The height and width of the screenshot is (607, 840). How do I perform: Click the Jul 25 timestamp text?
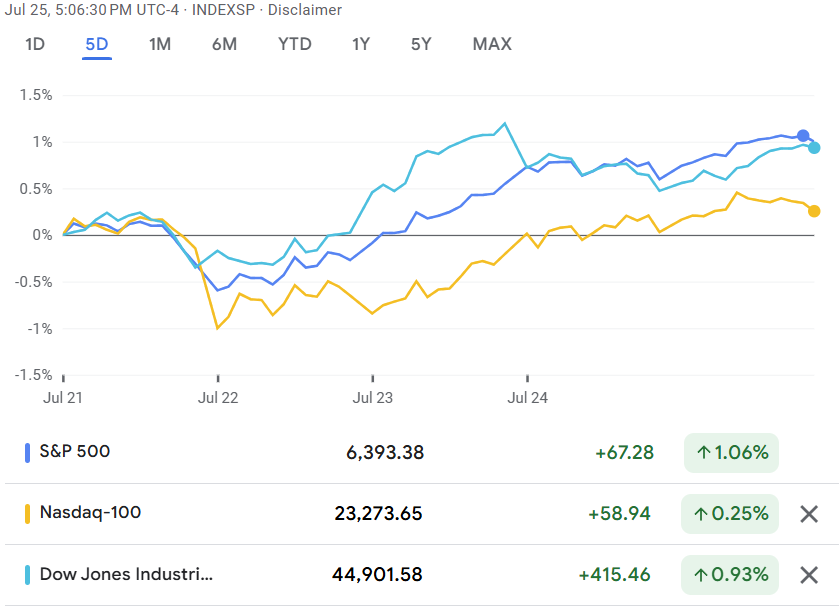[92, 10]
